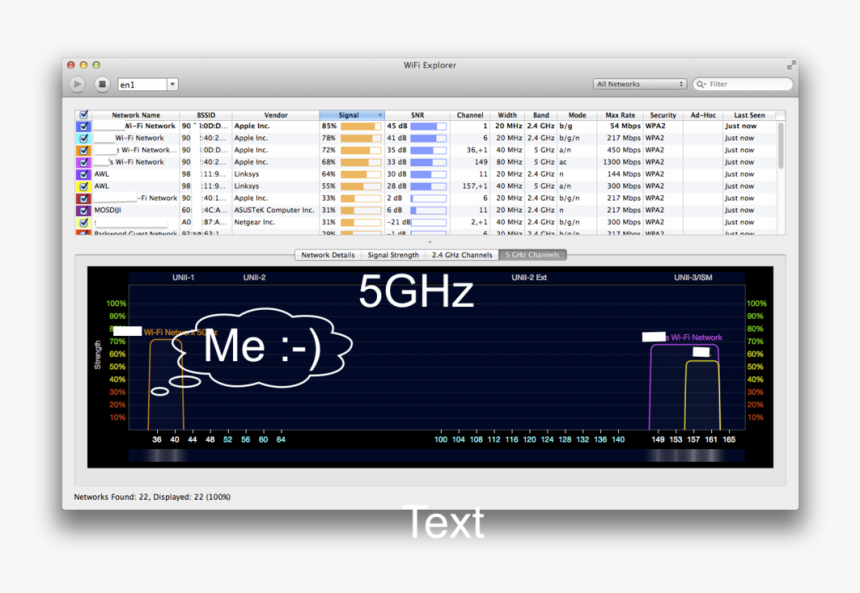
Task: Click the ASUSTeK Computer Inc. vendor cell
Action: pos(274,211)
